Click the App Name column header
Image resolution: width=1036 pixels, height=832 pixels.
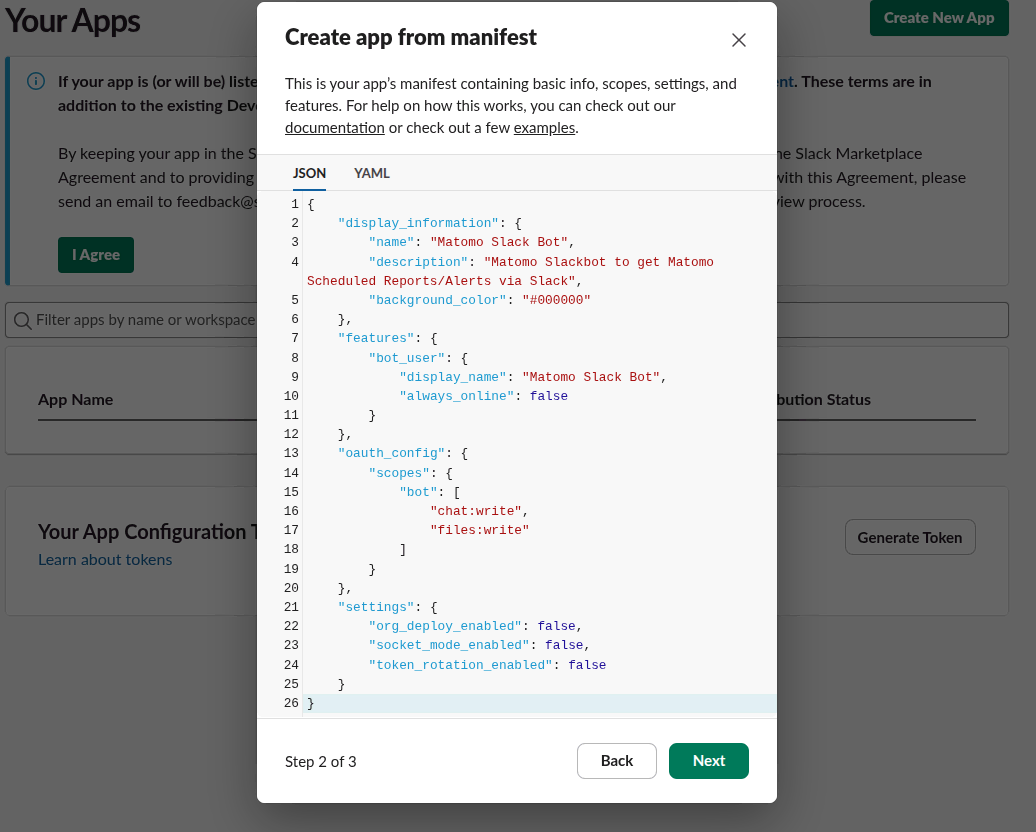coord(75,400)
